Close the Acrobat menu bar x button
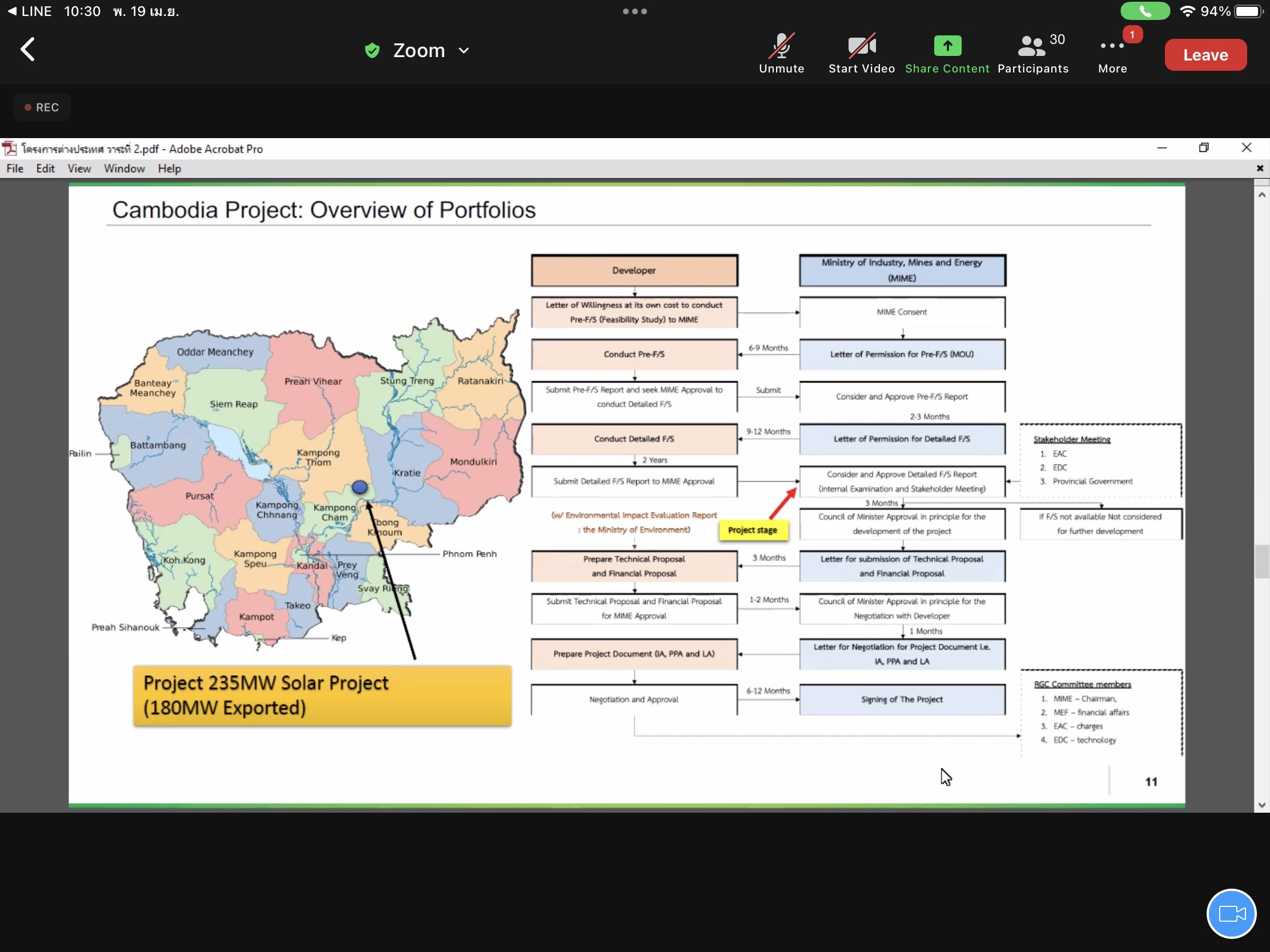Screen dimensions: 1270x952 tap(1260, 169)
